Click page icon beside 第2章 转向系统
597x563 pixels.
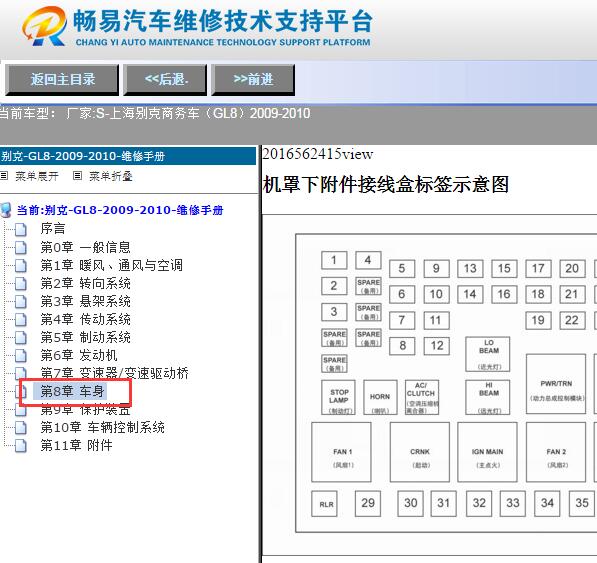[21, 284]
